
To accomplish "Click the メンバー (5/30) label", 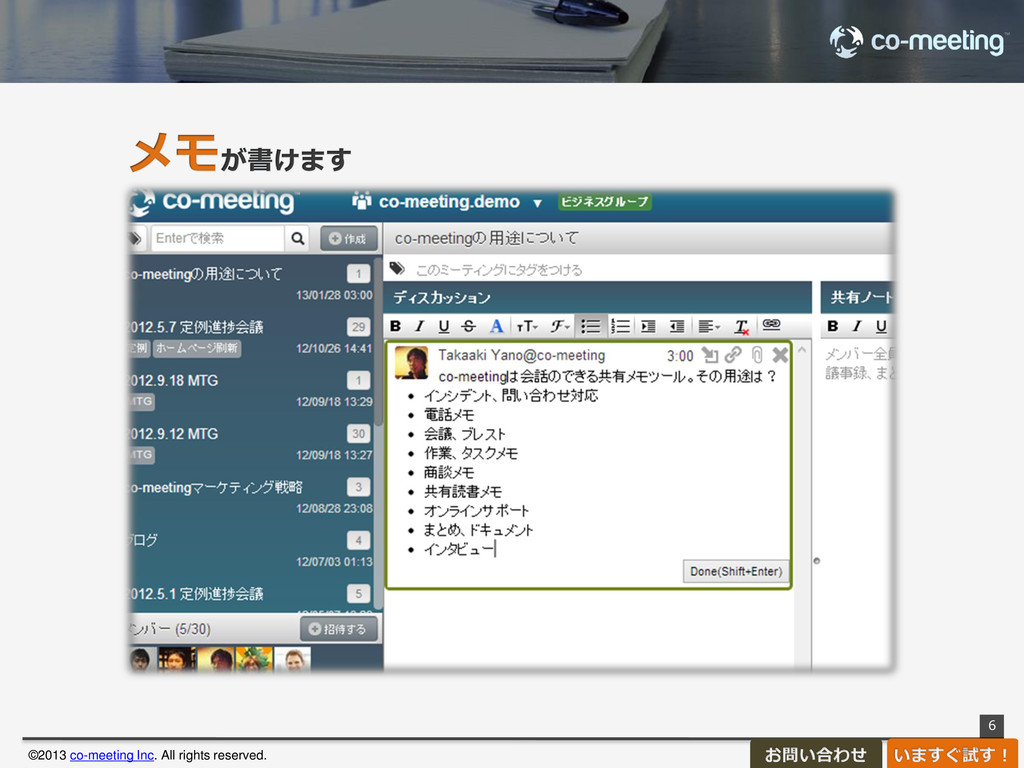I will click(x=170, y=629).
